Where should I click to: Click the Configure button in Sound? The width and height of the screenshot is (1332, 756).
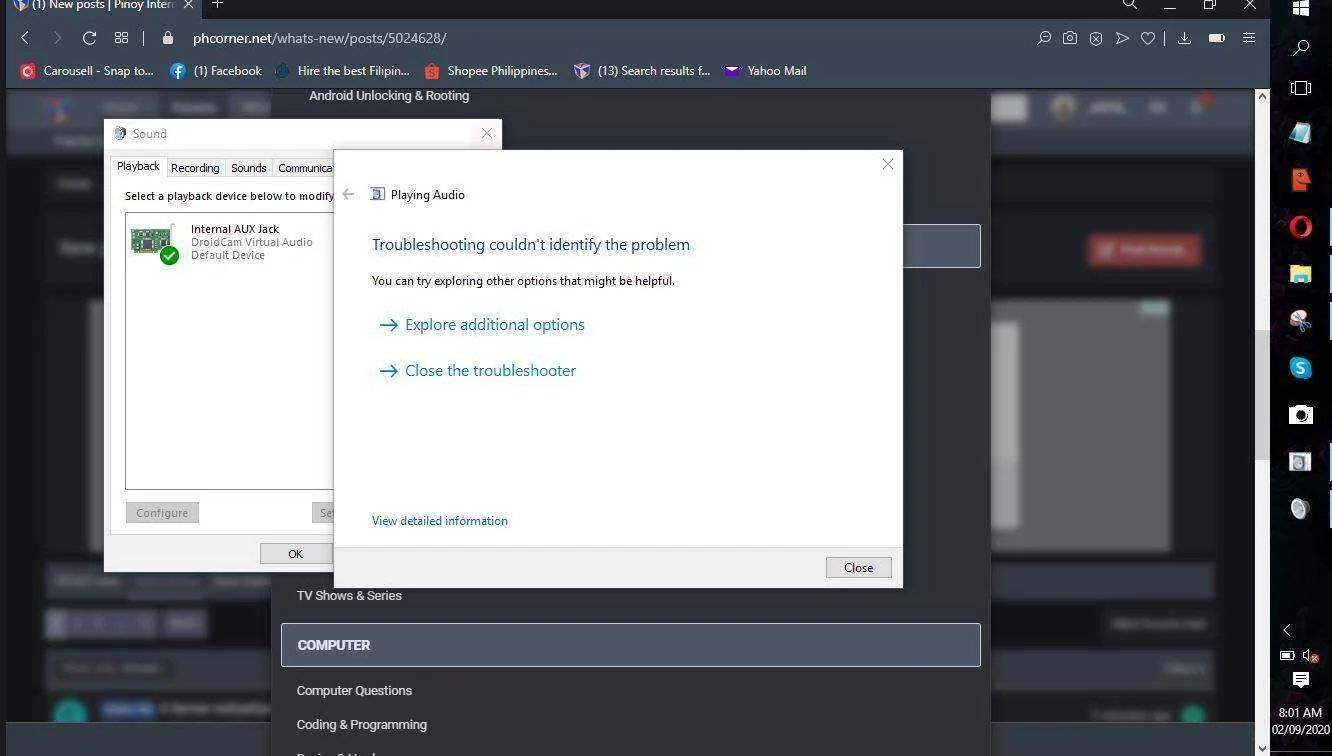click(162, 513)
